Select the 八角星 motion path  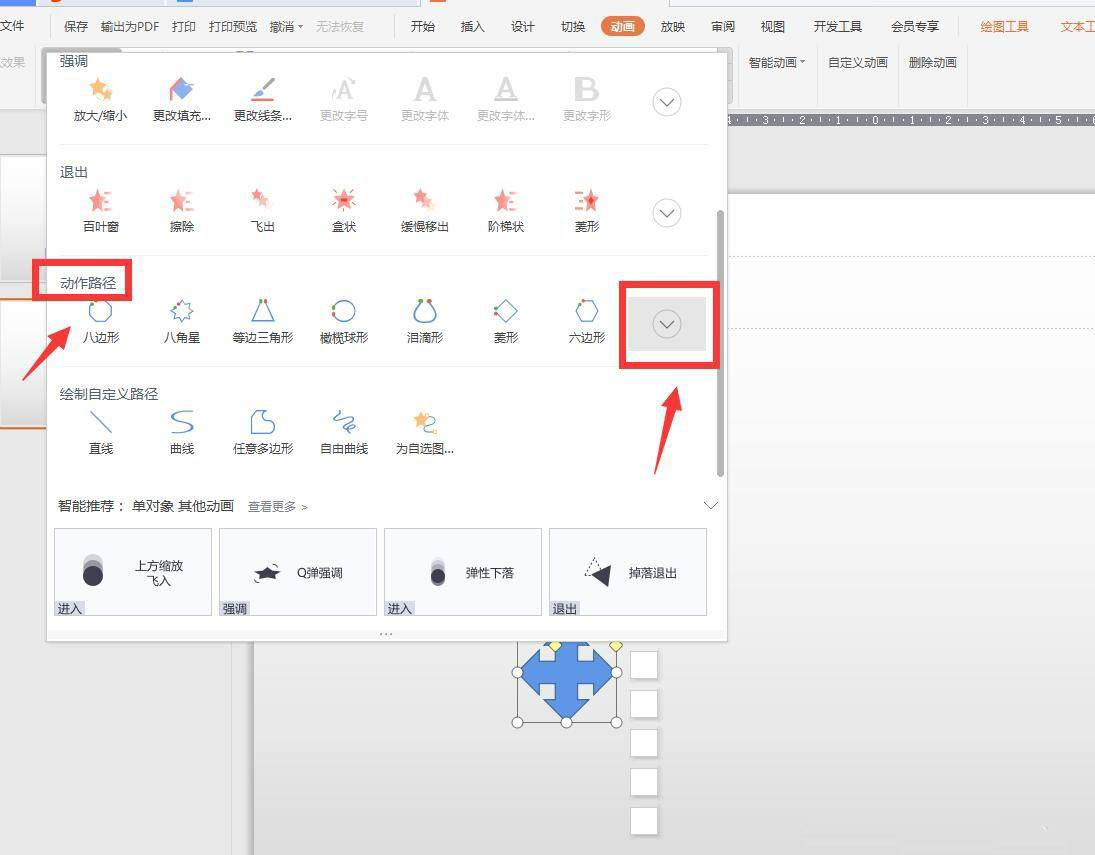click(x=181, y=320)
